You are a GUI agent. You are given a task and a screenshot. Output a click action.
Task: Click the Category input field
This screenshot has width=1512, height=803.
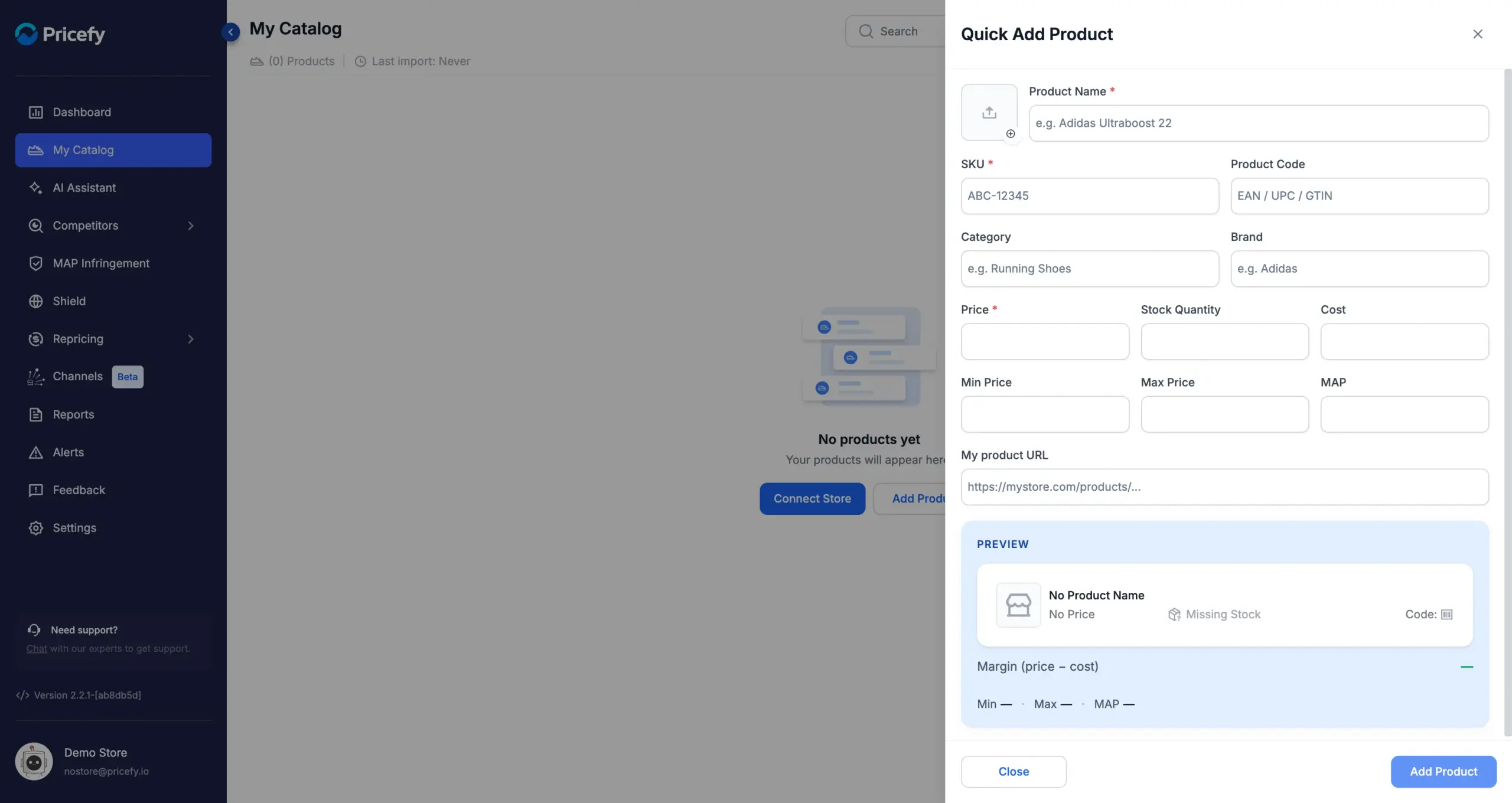pos(1090,269)
